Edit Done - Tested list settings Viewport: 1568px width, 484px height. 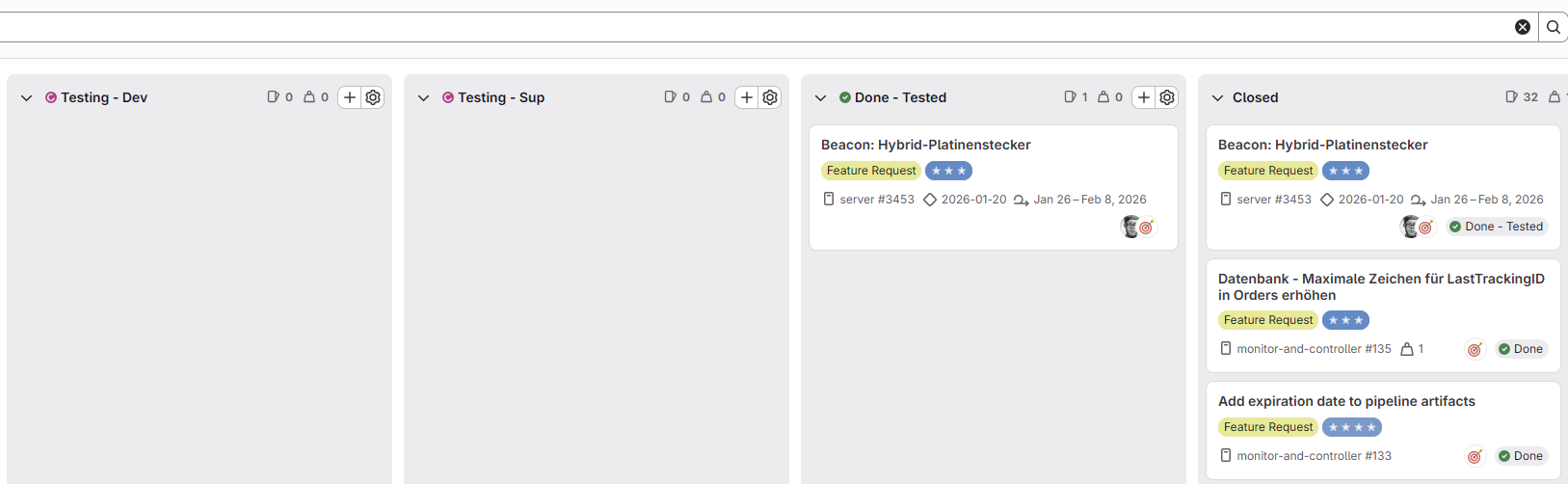(x=1167, y=97)
